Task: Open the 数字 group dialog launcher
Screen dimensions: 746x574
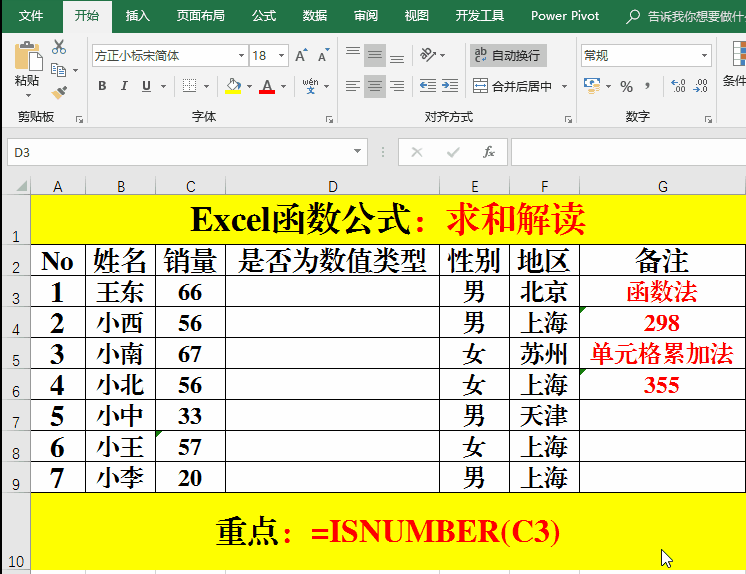Action: (x=708, y=119)
